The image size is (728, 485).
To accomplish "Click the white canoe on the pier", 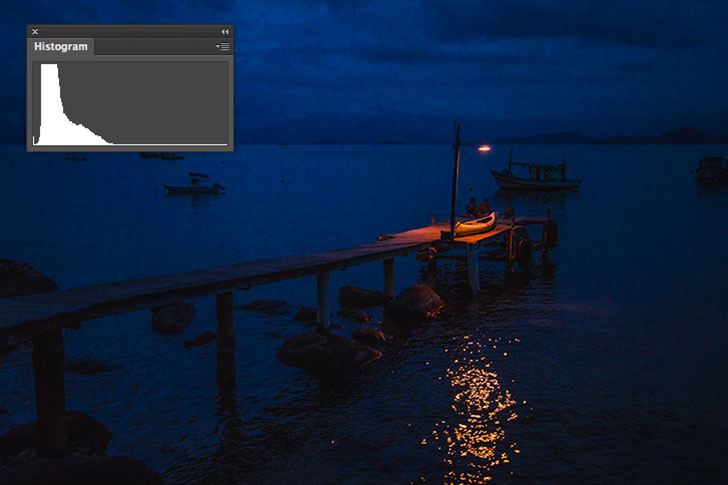I will [474, 225].
